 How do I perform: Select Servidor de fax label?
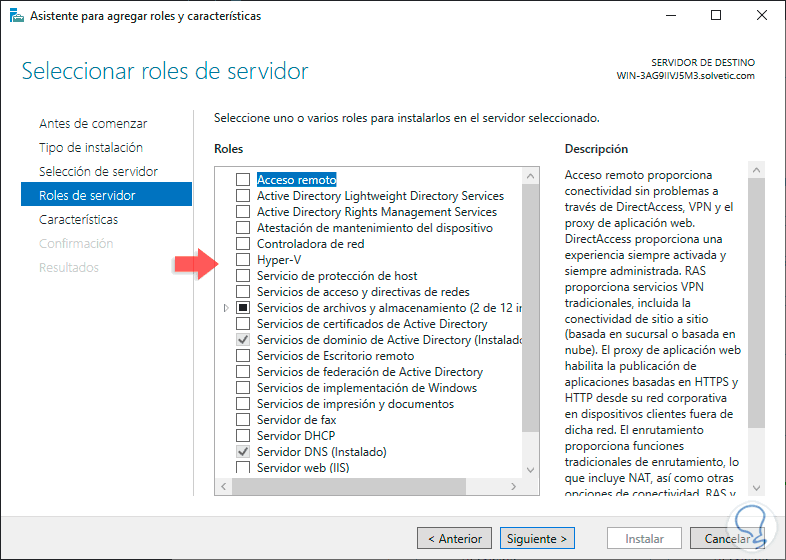click(296, 420)
